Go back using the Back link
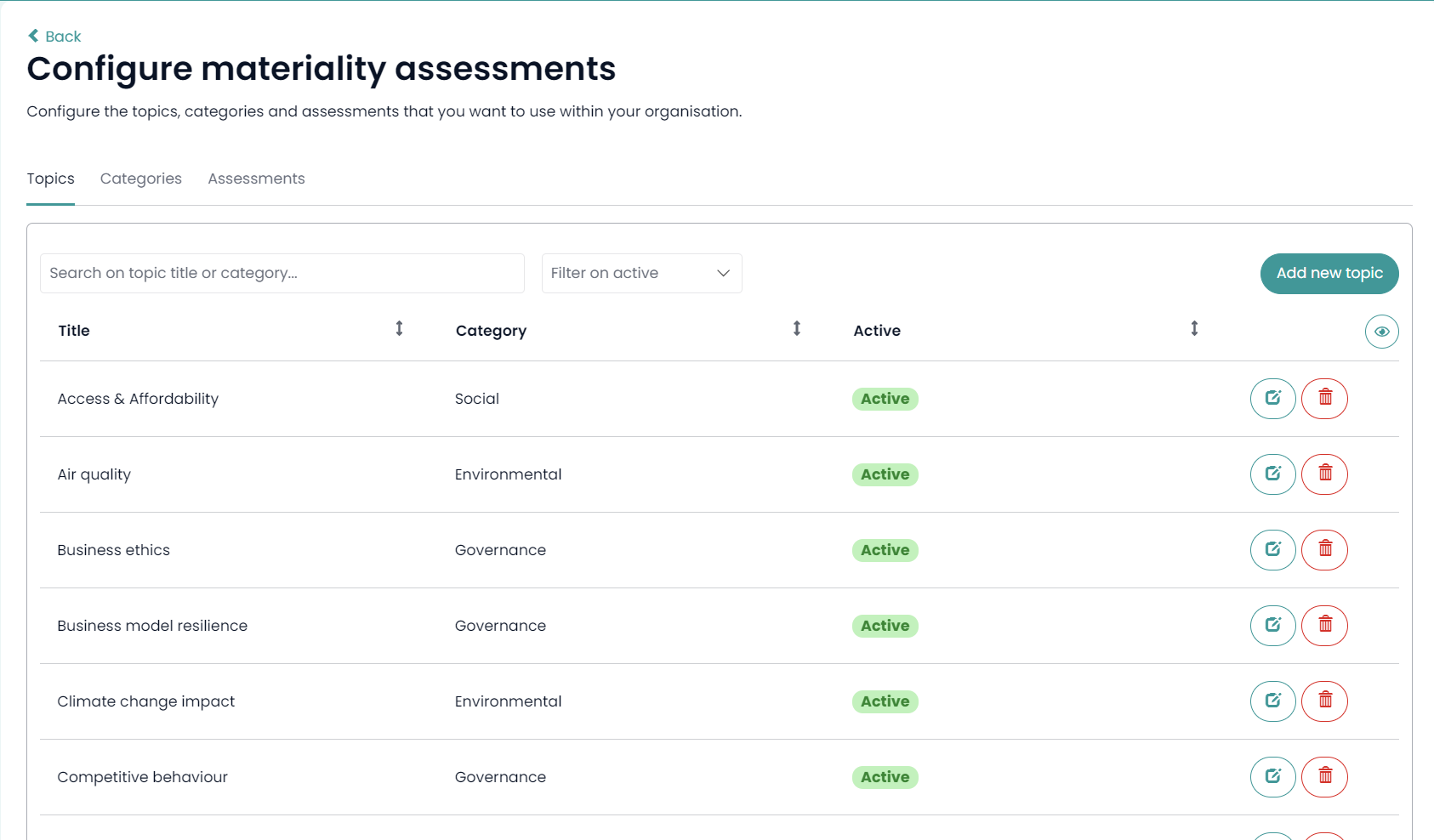Screen dimensions: 1434x840 pos(54,36)
